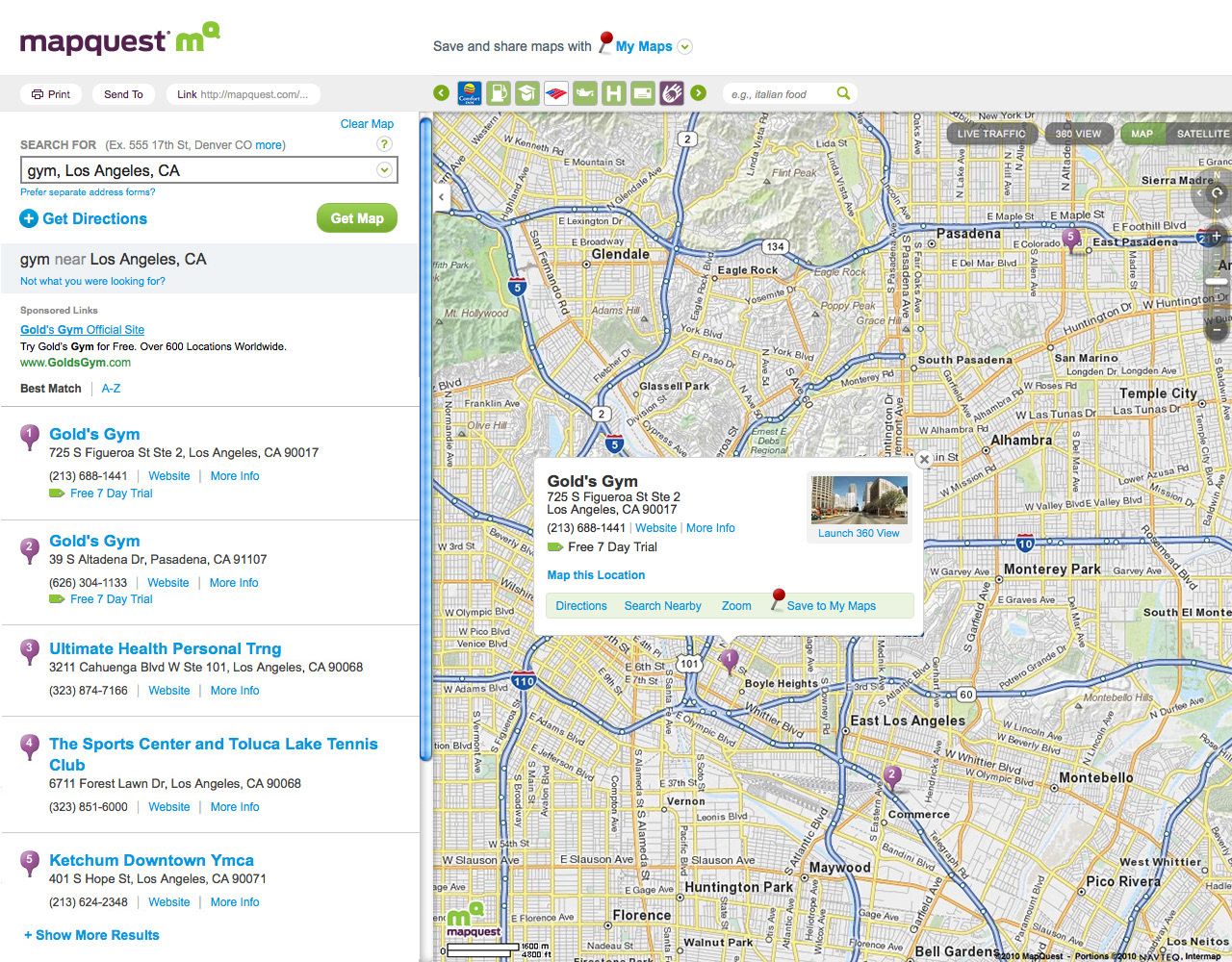Open Website link in Gold's Gym popup

[656, 528]
